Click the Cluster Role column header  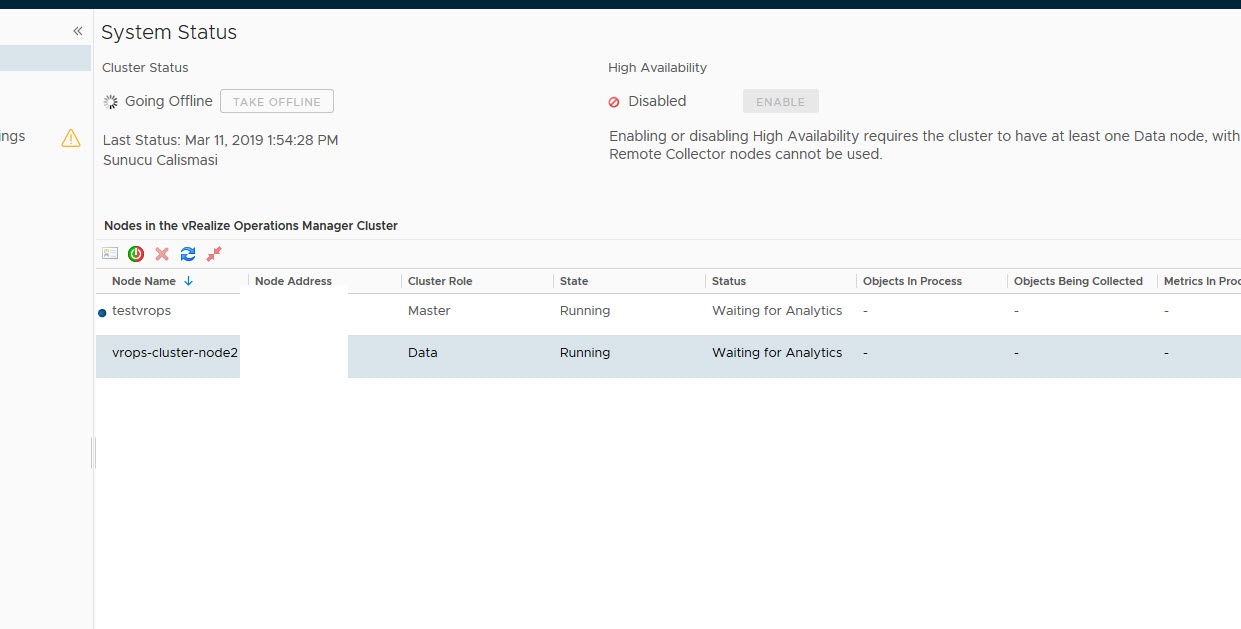pos(440,281)
